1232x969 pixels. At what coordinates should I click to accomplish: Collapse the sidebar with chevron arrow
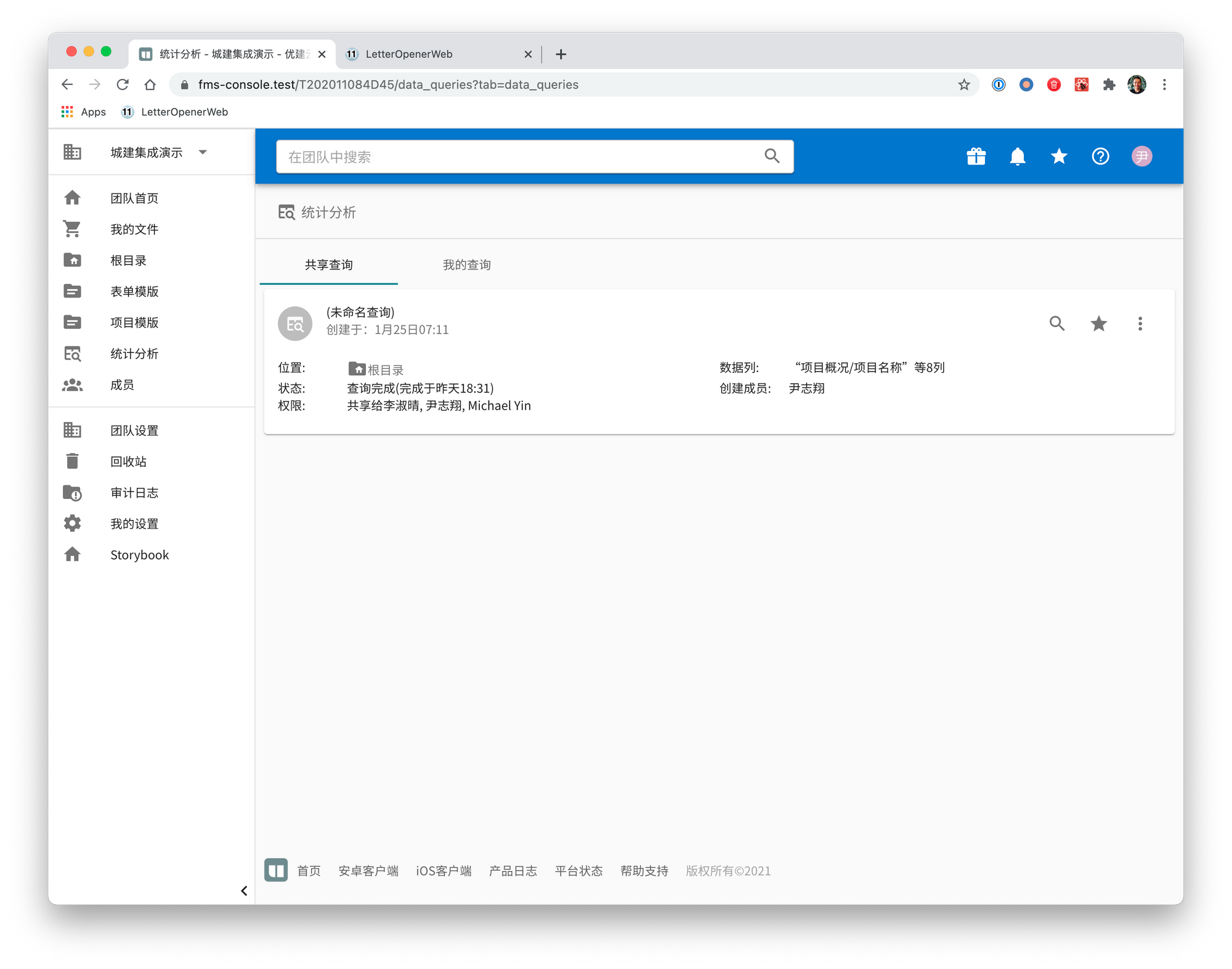coord(244,891)
